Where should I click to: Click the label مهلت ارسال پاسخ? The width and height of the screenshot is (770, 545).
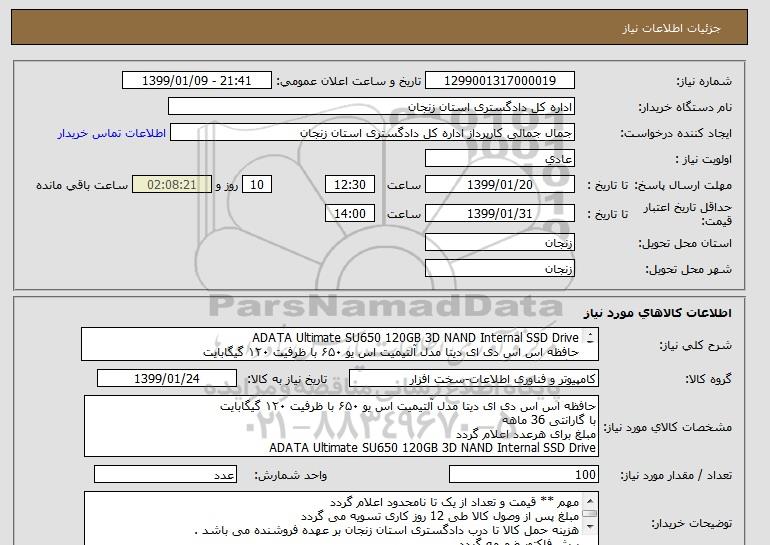(683, 185)
